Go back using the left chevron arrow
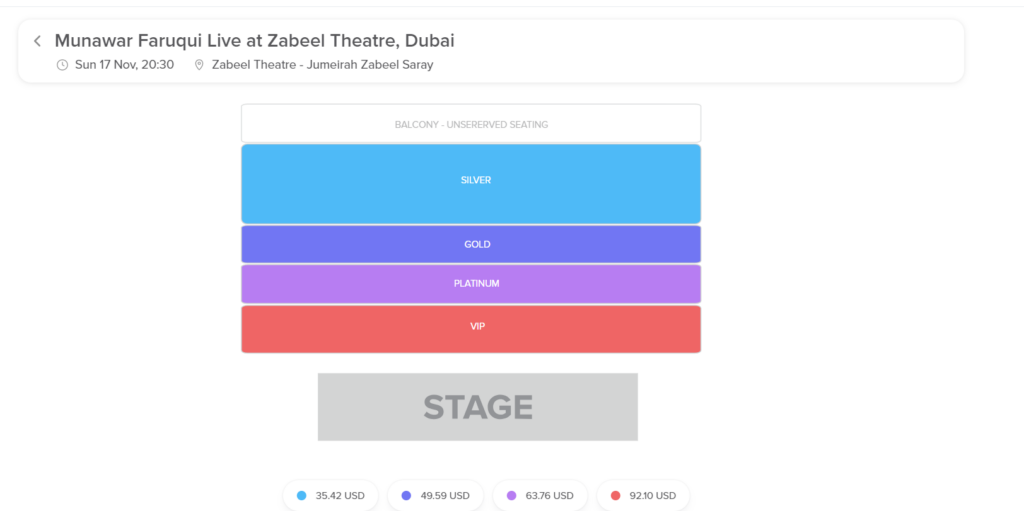 click(x=37, y=41)
